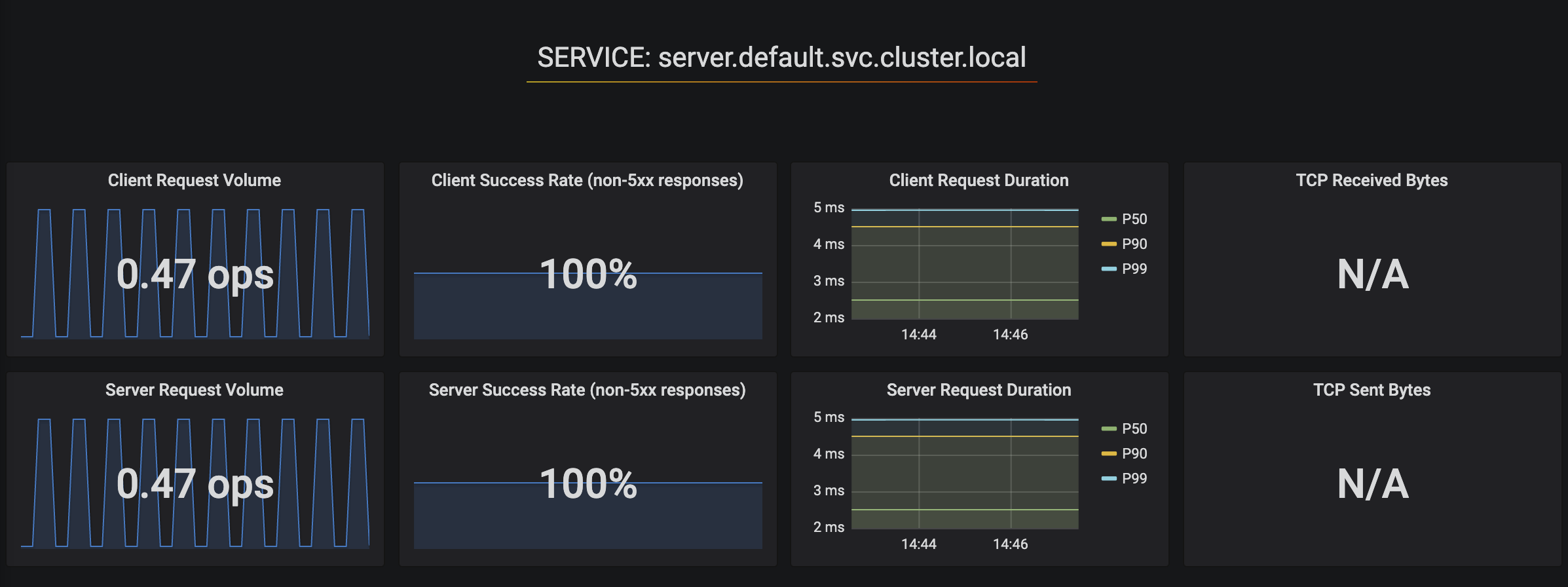Click 14:46 time label in Client Request Duration
1568x587 pixels.
(x=1011, y=335)
